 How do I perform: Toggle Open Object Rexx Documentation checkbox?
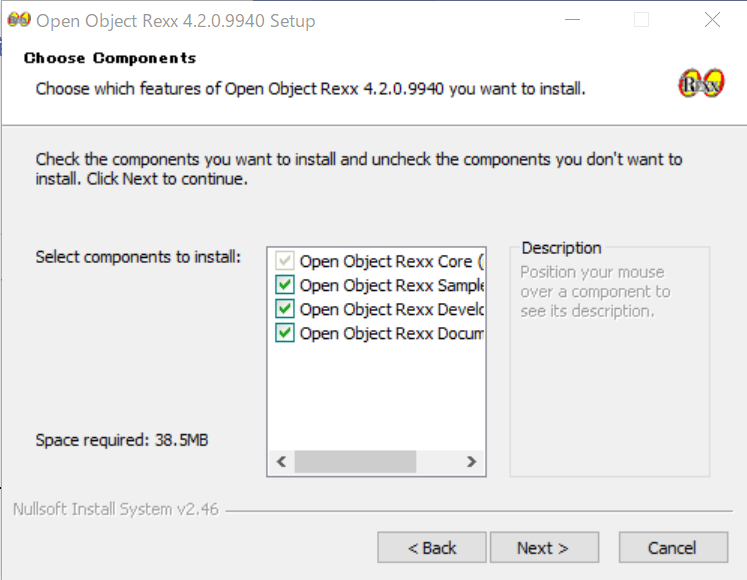(x=285, y=333)
